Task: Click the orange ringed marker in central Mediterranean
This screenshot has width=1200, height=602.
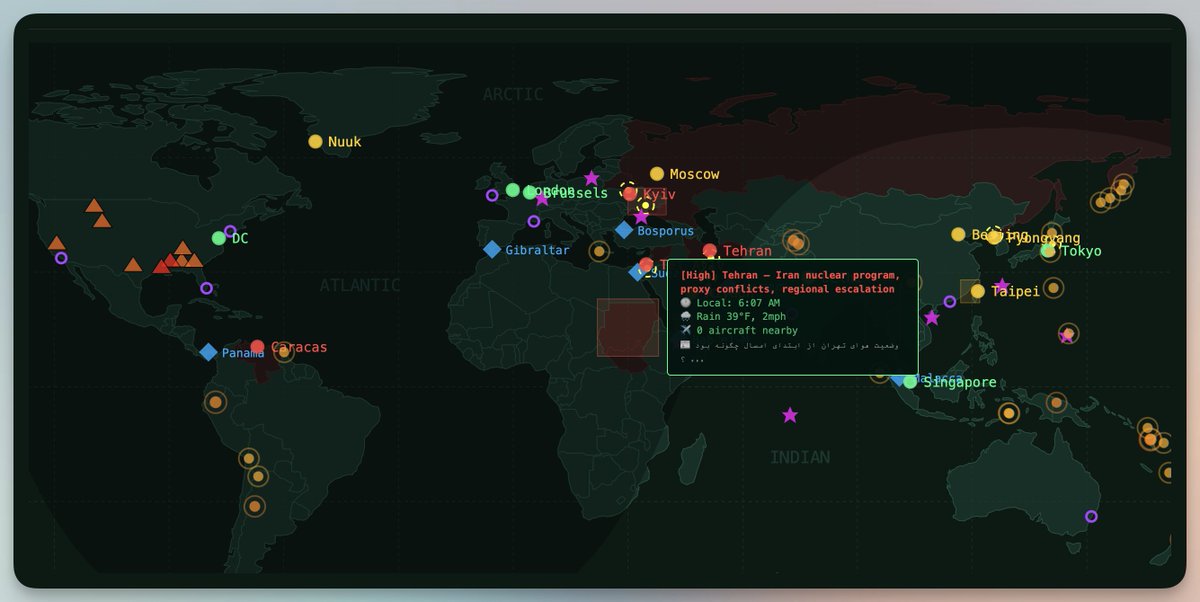Action: pyautogui.click(x=599, y=251)
